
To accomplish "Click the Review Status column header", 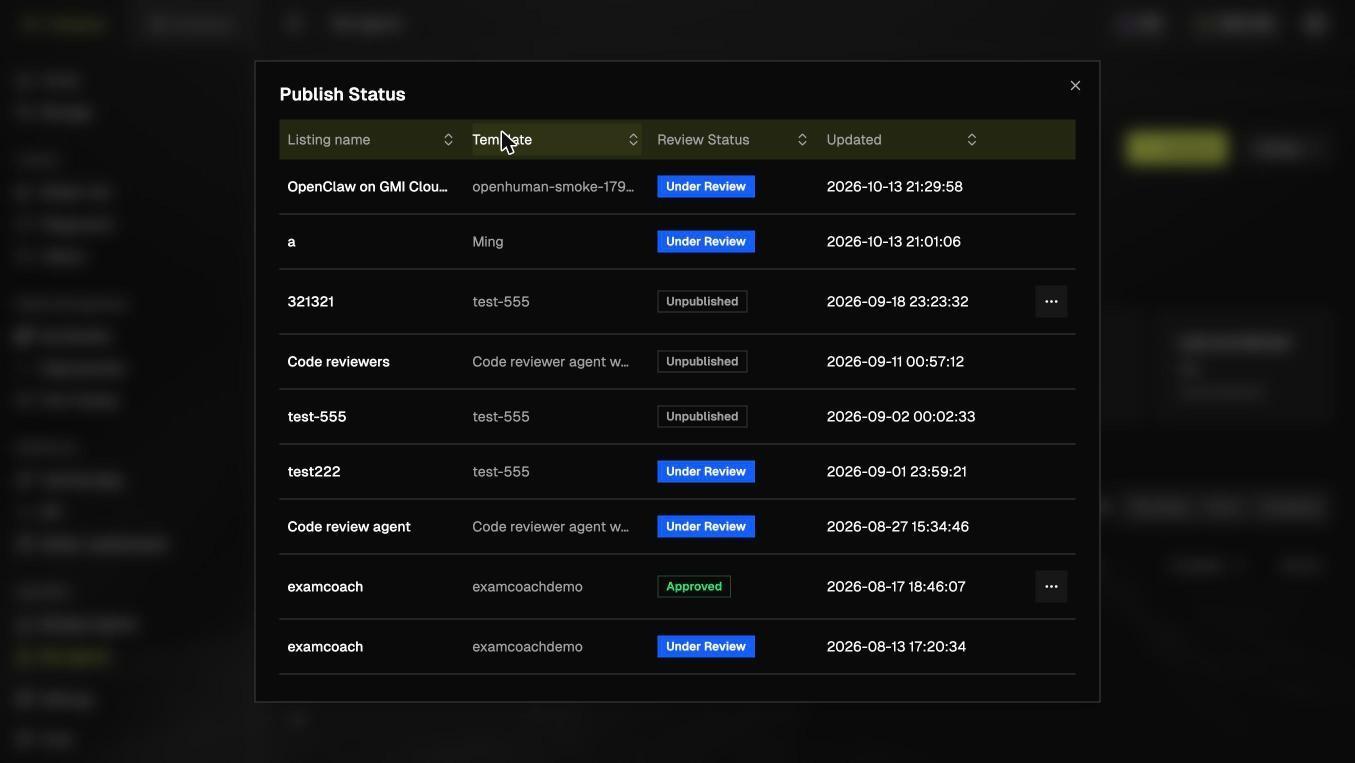I will click(703, 140).
